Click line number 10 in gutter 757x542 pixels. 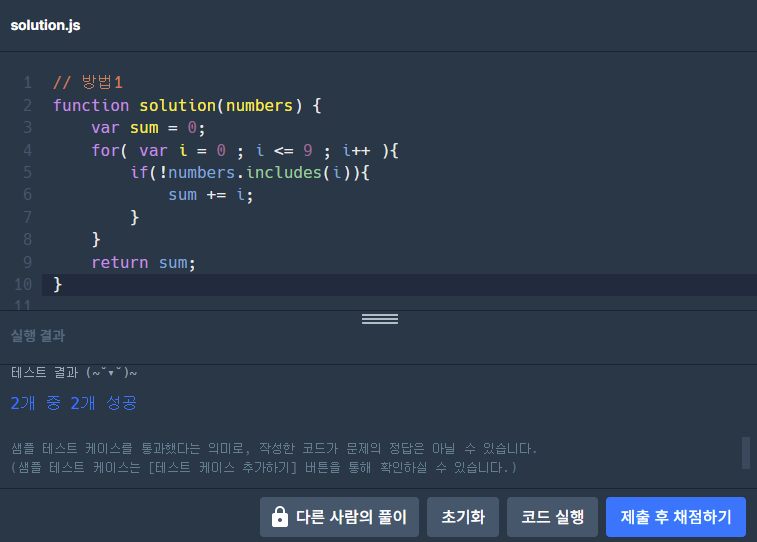click(23, 284)
